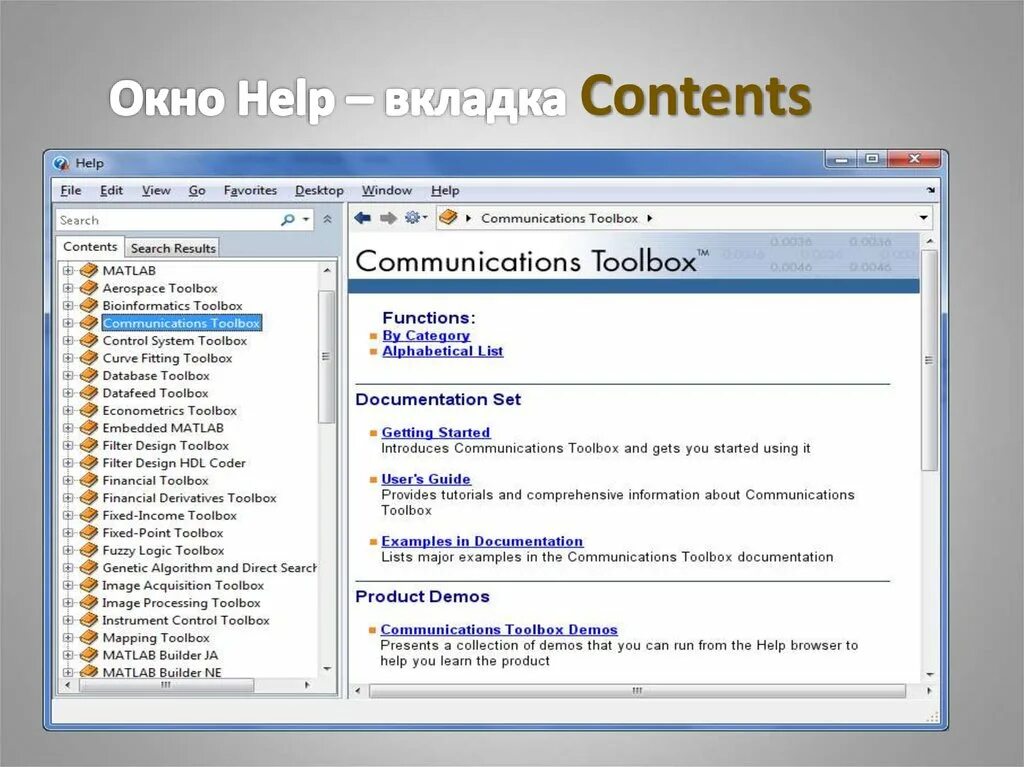This screenshot has width=1024, height=767.
Task: Open the Alphabetical List link
Action: click(442, 351)
